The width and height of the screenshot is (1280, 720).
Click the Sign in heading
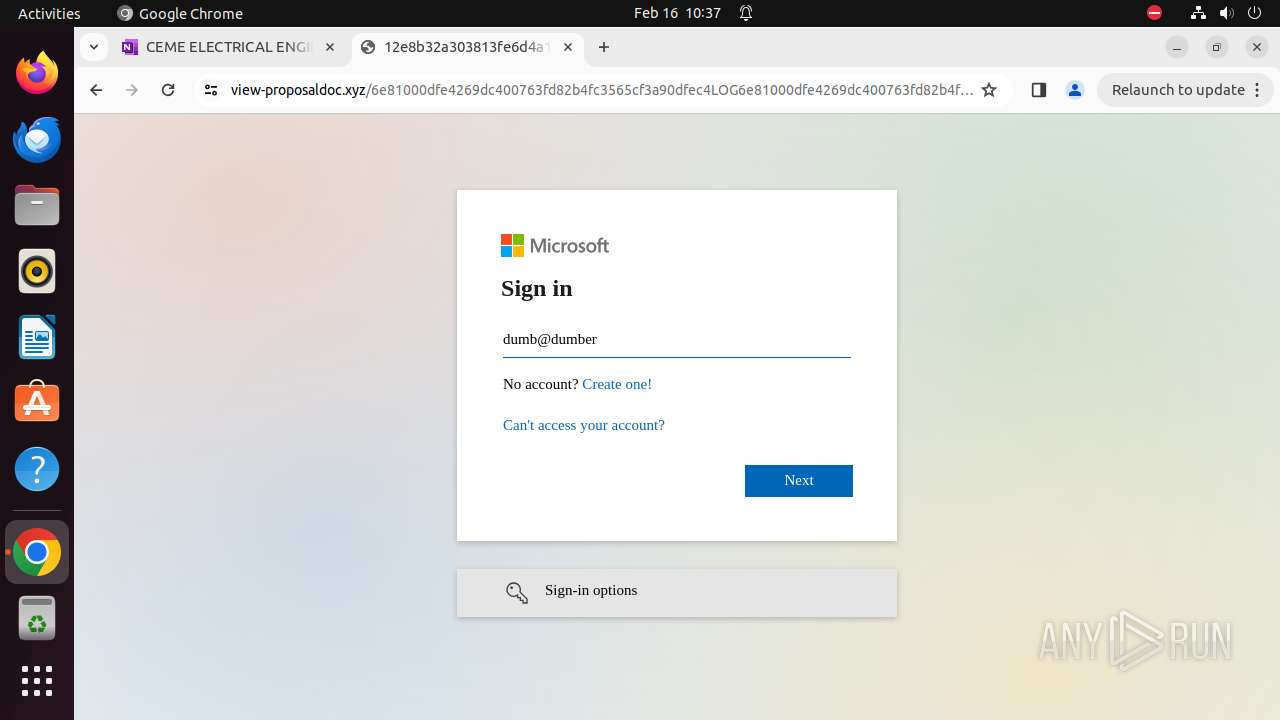pyautogui.click(x=537, y=288)
